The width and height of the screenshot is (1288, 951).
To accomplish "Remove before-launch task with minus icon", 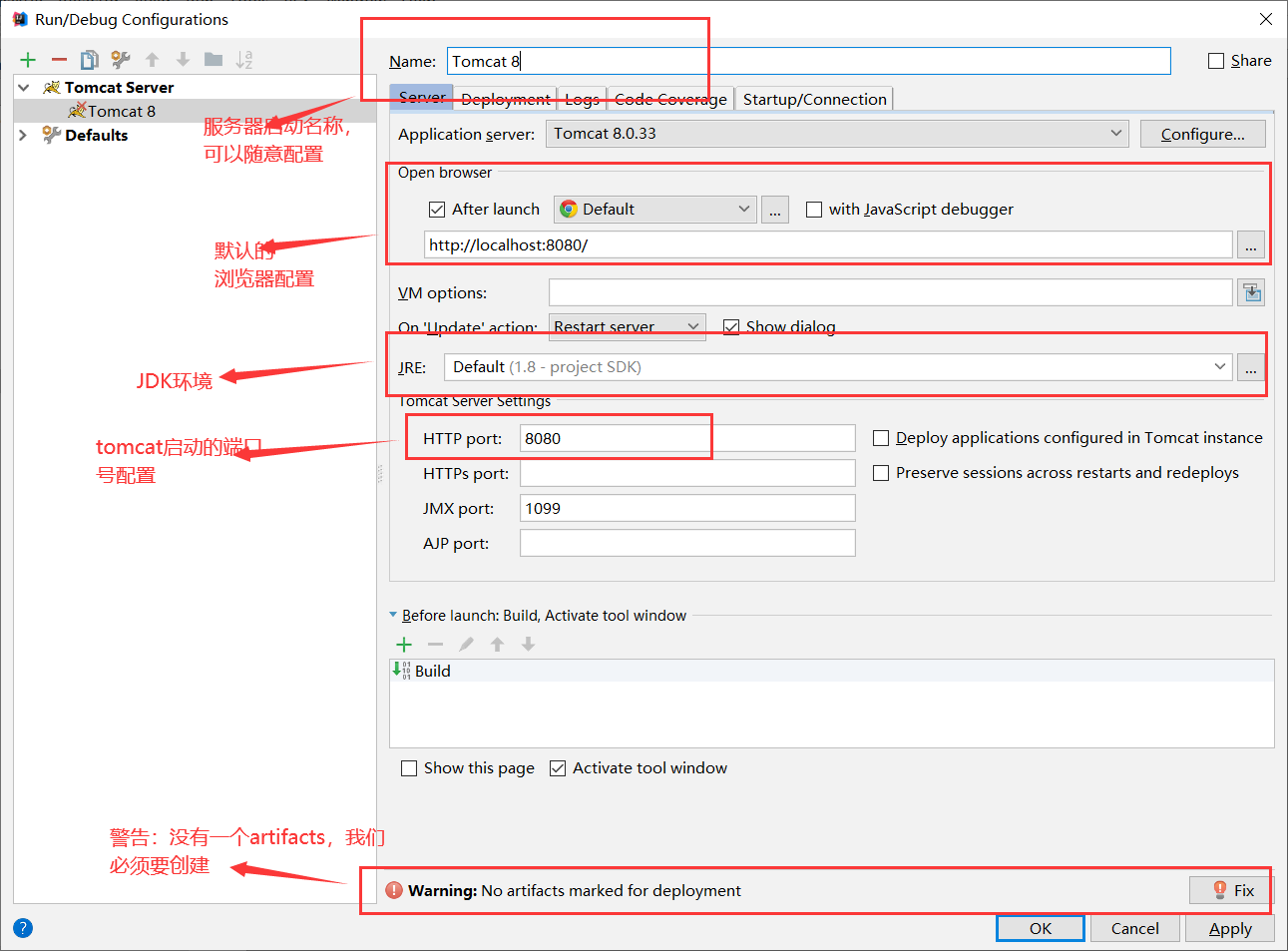I will (435, 645).
